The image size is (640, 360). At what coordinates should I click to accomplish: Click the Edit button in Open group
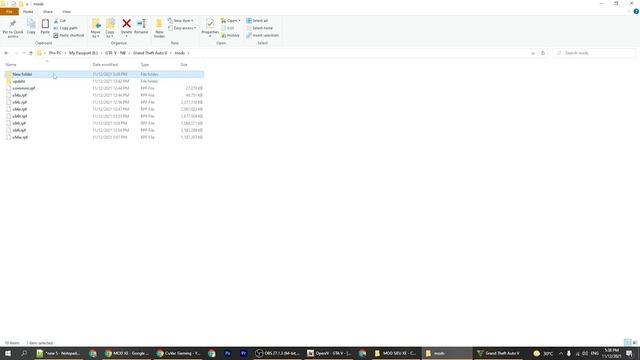pyautogui.click(x=227, y=28)
